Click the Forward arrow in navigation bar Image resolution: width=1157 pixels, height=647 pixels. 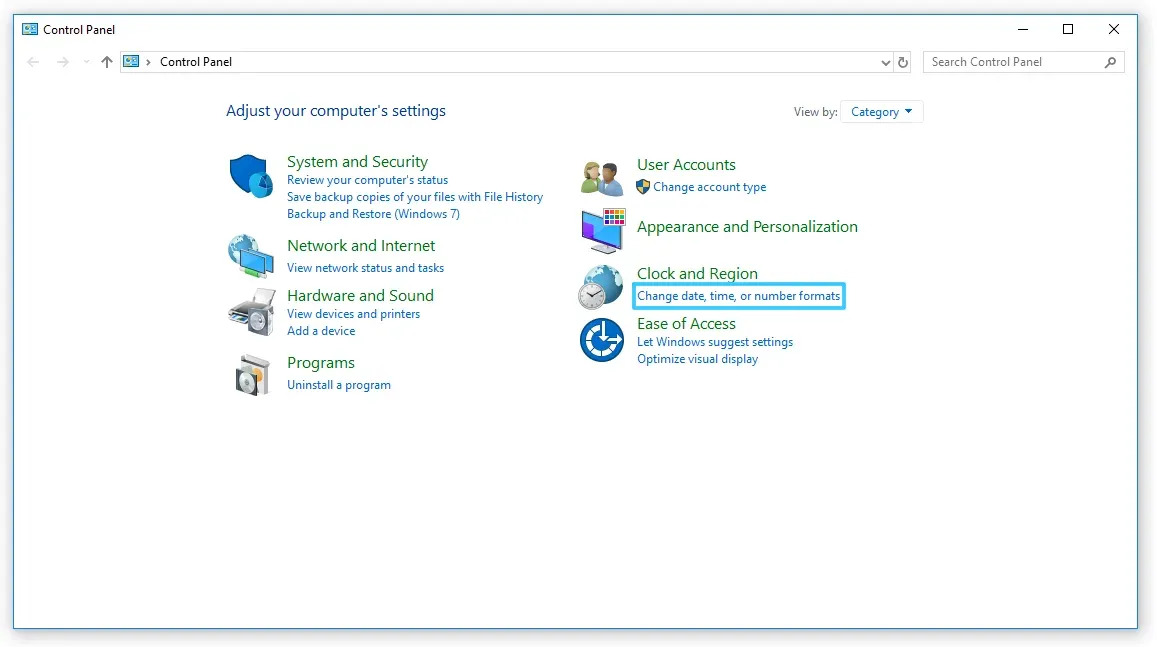pos(63,62)
